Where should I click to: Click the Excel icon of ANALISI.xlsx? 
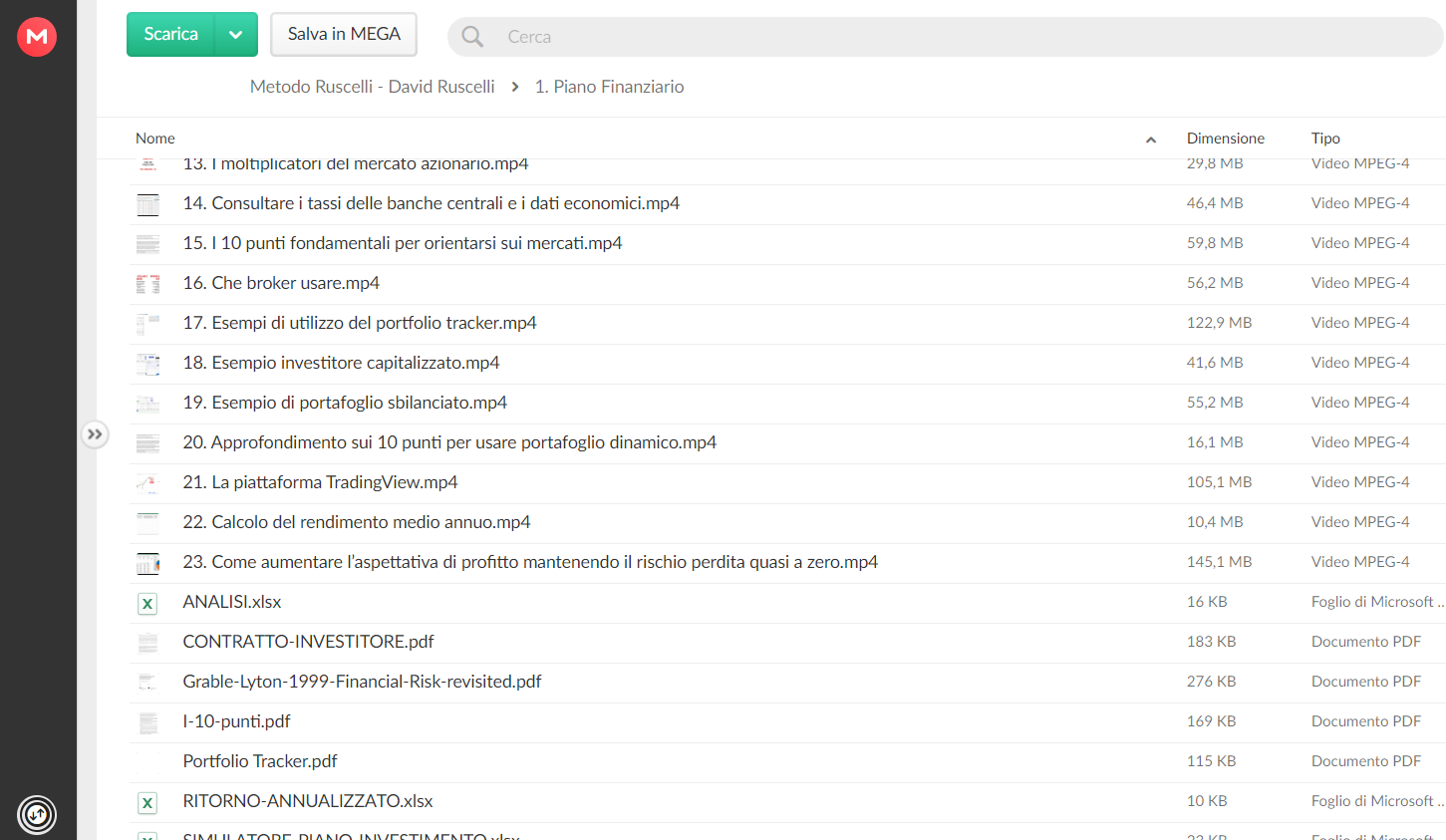coord(147,603)
